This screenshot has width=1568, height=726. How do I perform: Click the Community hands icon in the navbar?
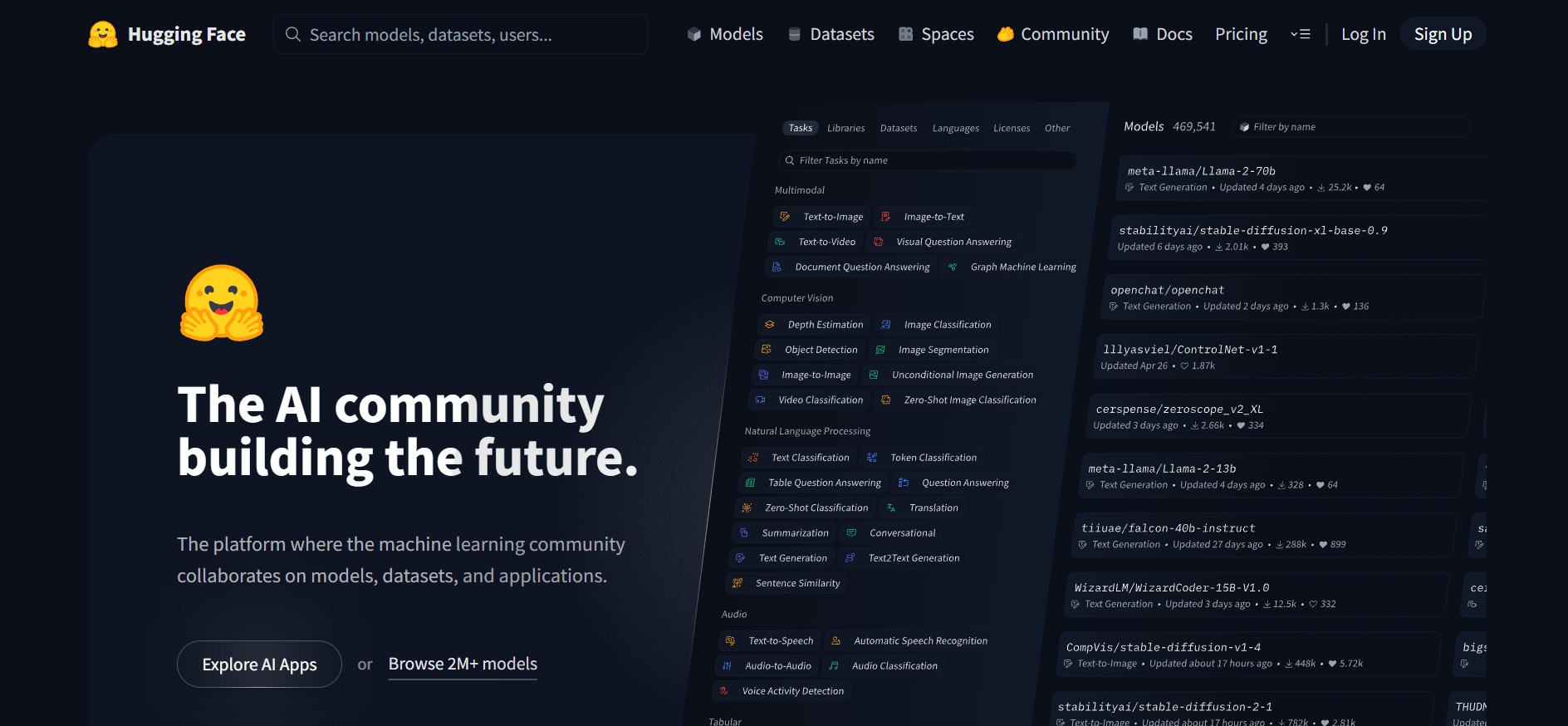pyautogui.click(x=1006, y=34)
